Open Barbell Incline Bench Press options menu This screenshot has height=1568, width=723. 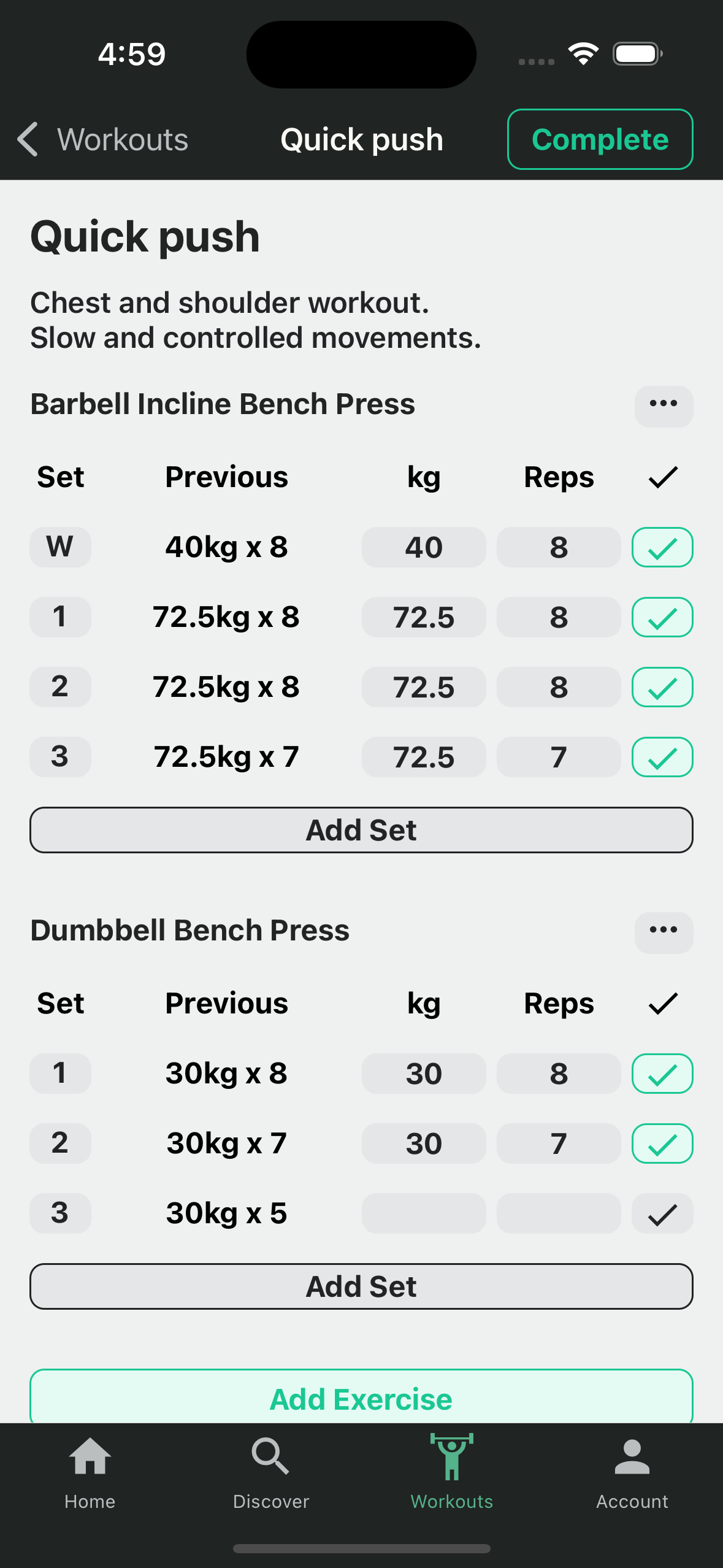tap(664, 405)
